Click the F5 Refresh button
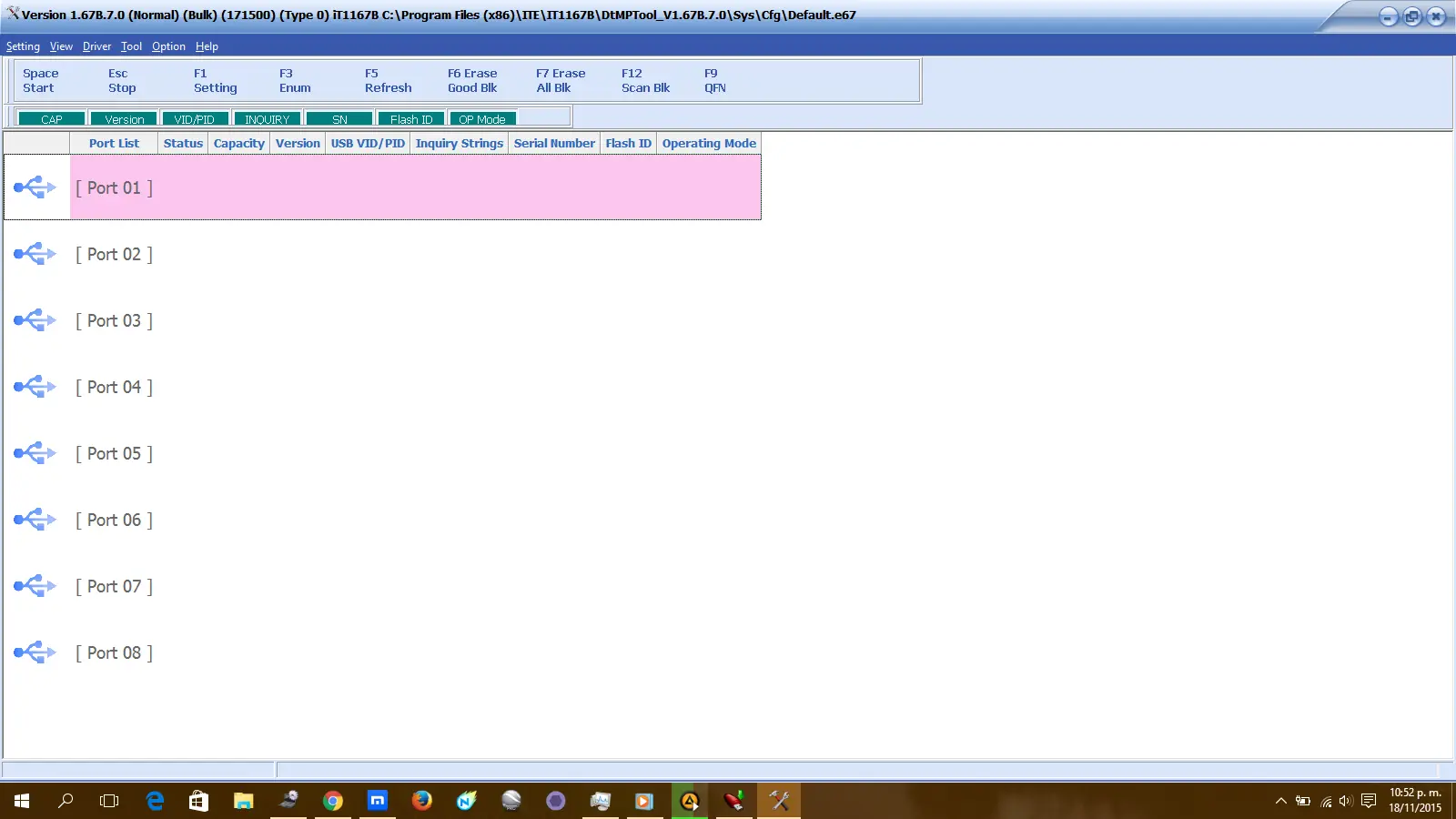The height and width of the screenshot is (819, 1456). click(388, 81)
